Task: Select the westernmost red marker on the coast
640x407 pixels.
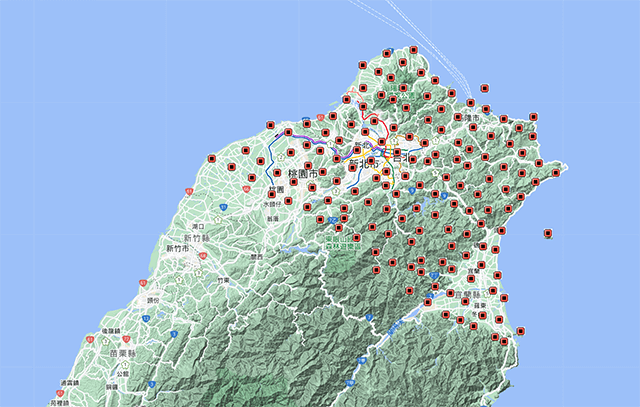Action: coord(211,159)
